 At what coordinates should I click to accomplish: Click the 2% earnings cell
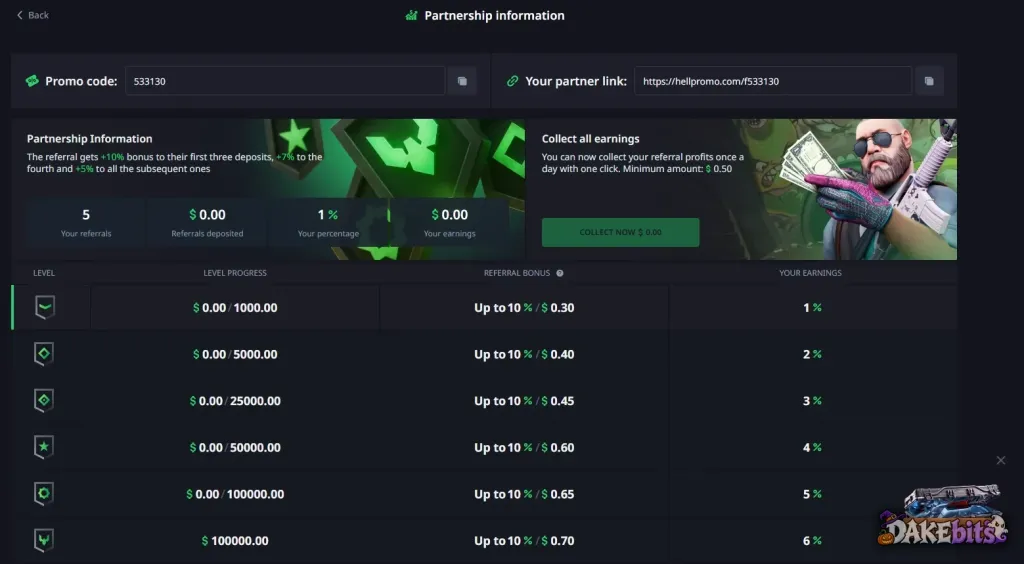812,354
